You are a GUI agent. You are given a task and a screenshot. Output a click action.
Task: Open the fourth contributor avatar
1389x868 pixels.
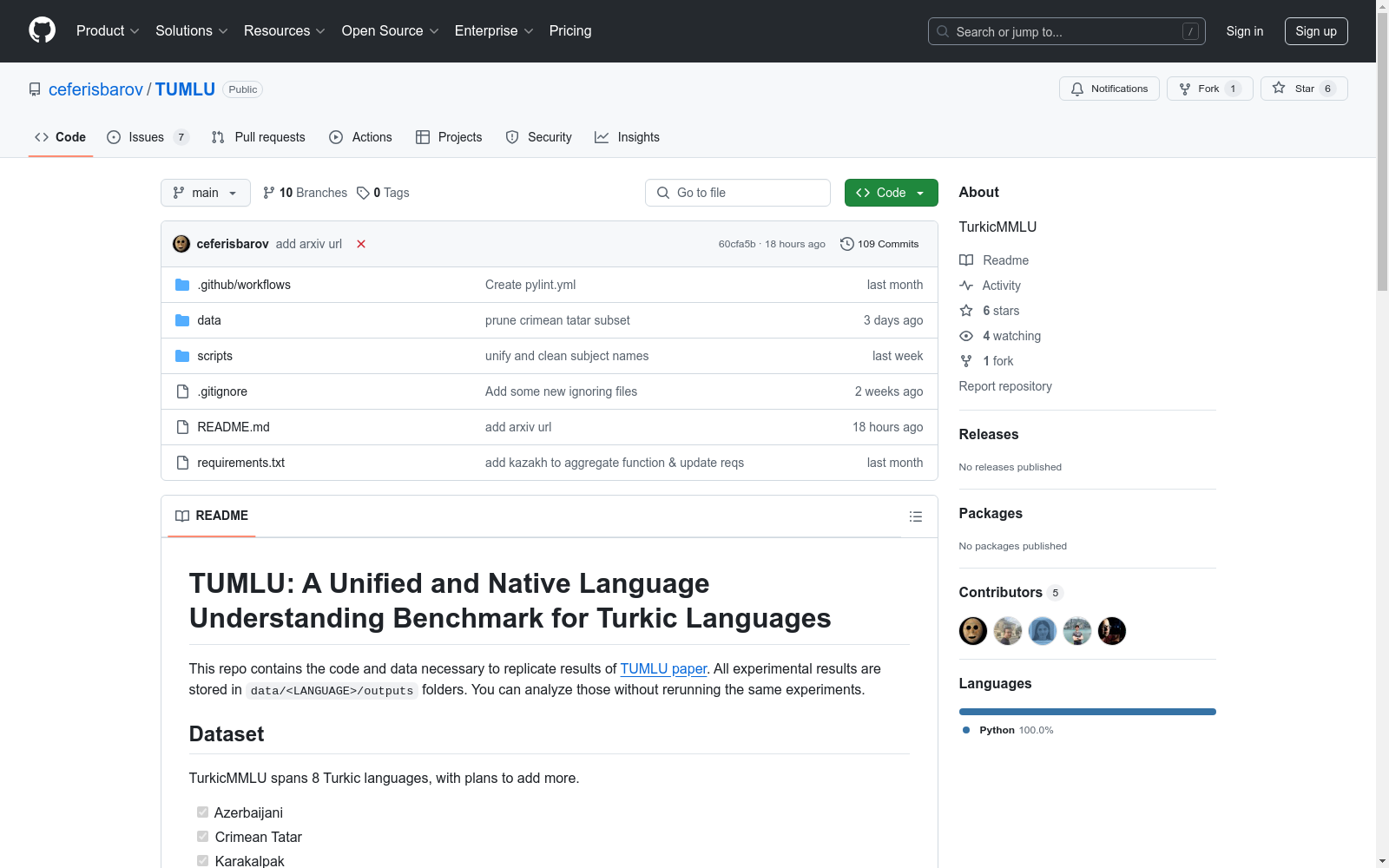(1077, 631)
